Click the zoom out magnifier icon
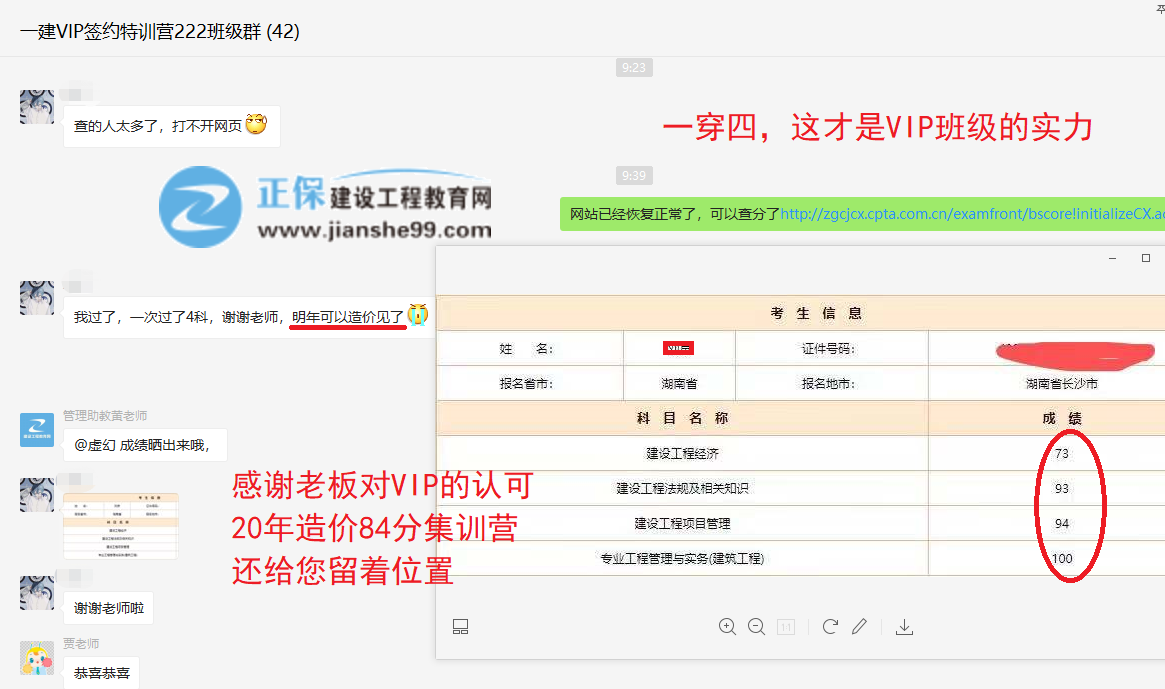Viewport: 1165px width, 689px height. [757, 627]
